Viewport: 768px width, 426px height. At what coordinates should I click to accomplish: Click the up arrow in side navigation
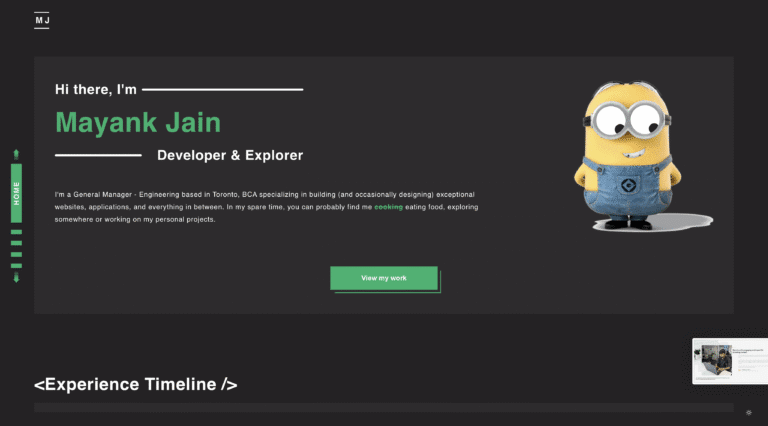16,153
